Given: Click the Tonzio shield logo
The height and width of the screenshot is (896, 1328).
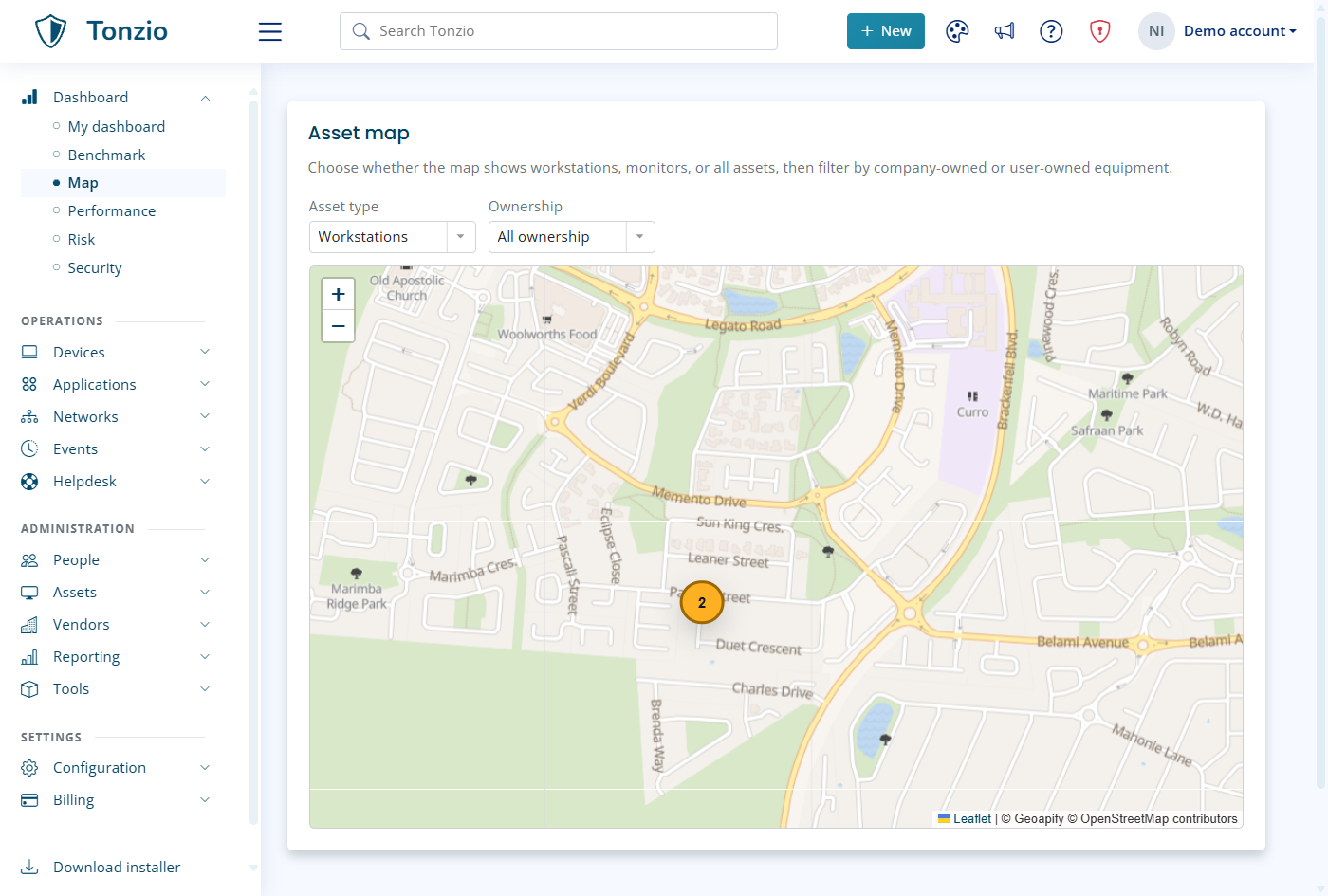Looking at the screenshot, I should pyautogui.click(x=50, y=31).
